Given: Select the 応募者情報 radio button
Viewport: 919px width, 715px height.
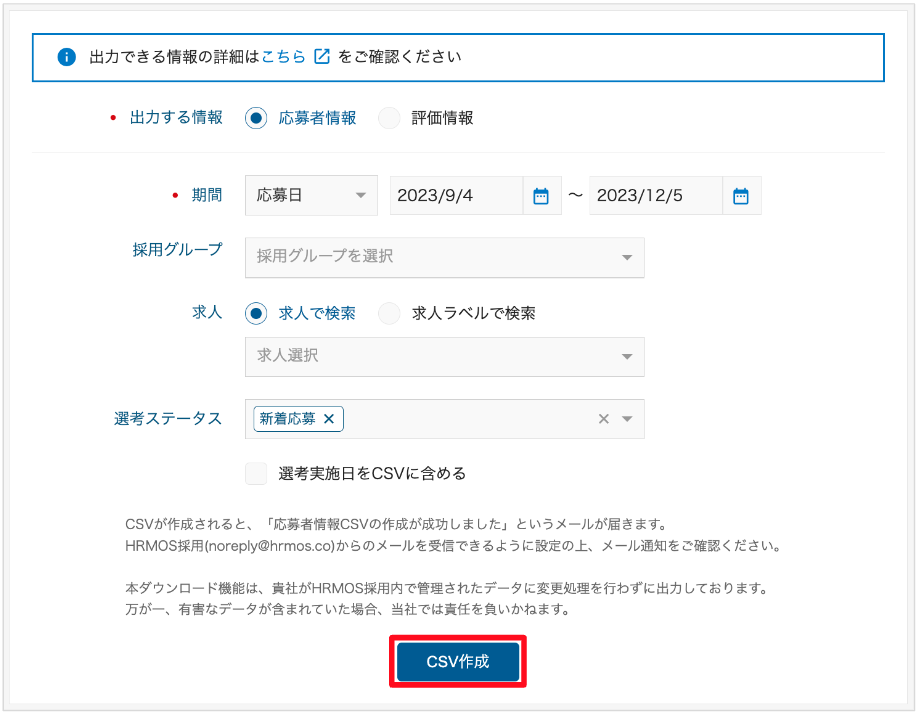Looking at the screenshot, I should click(x=256, y=118).
